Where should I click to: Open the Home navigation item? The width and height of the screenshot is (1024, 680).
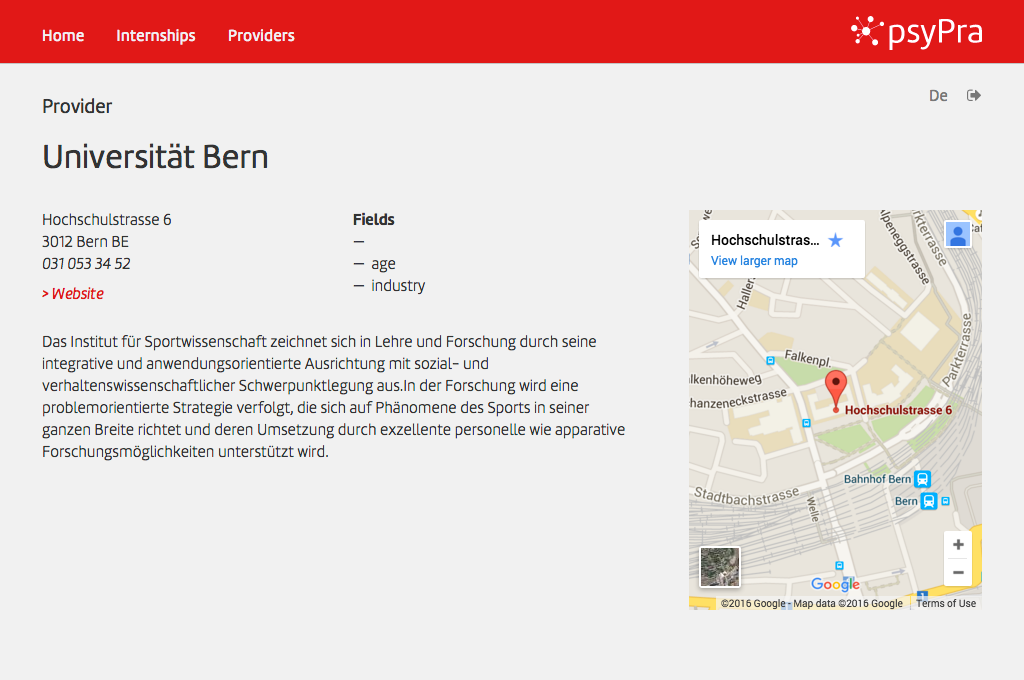[63, 35]
